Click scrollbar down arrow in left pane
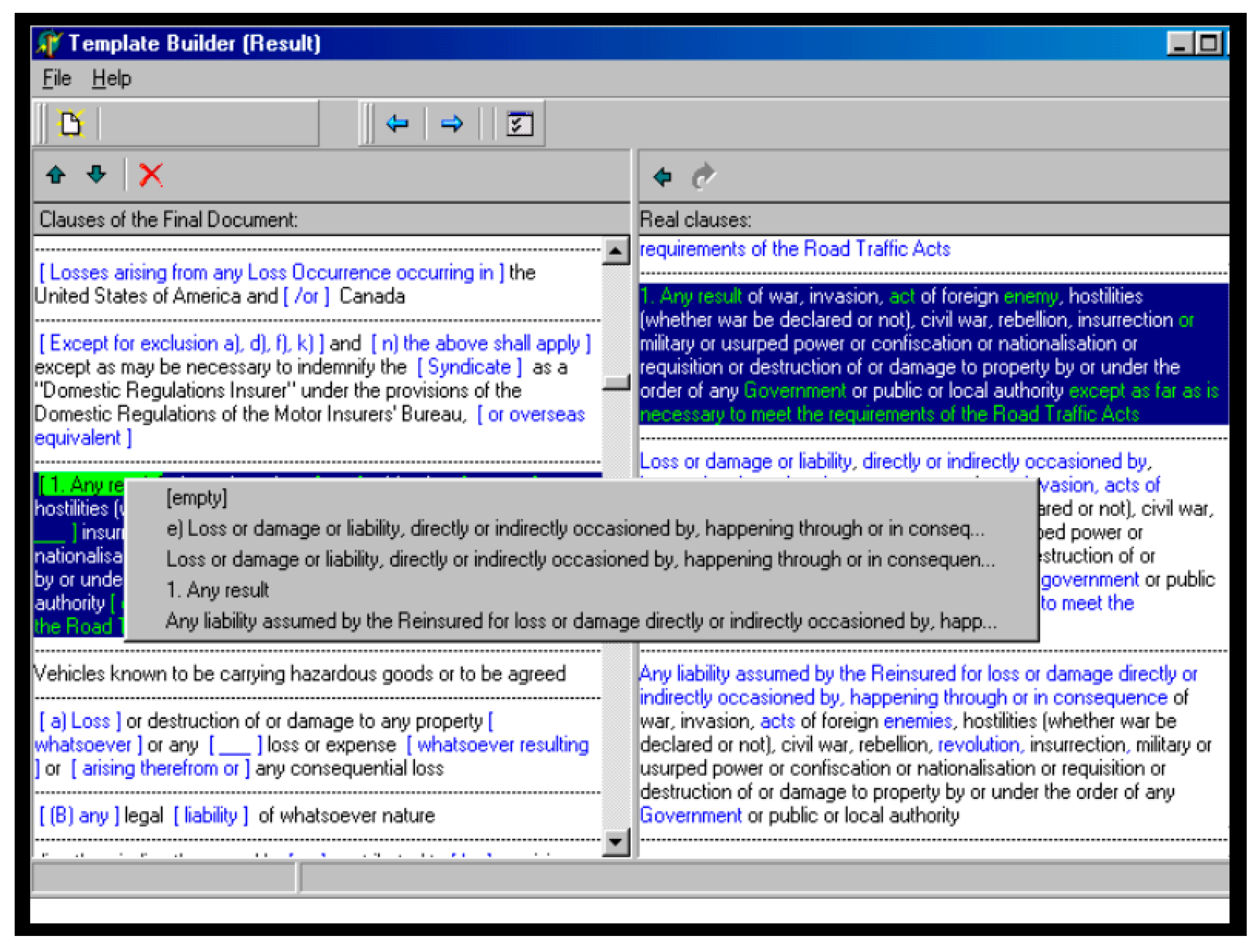Screen dimensions: 1260x952 615,841
